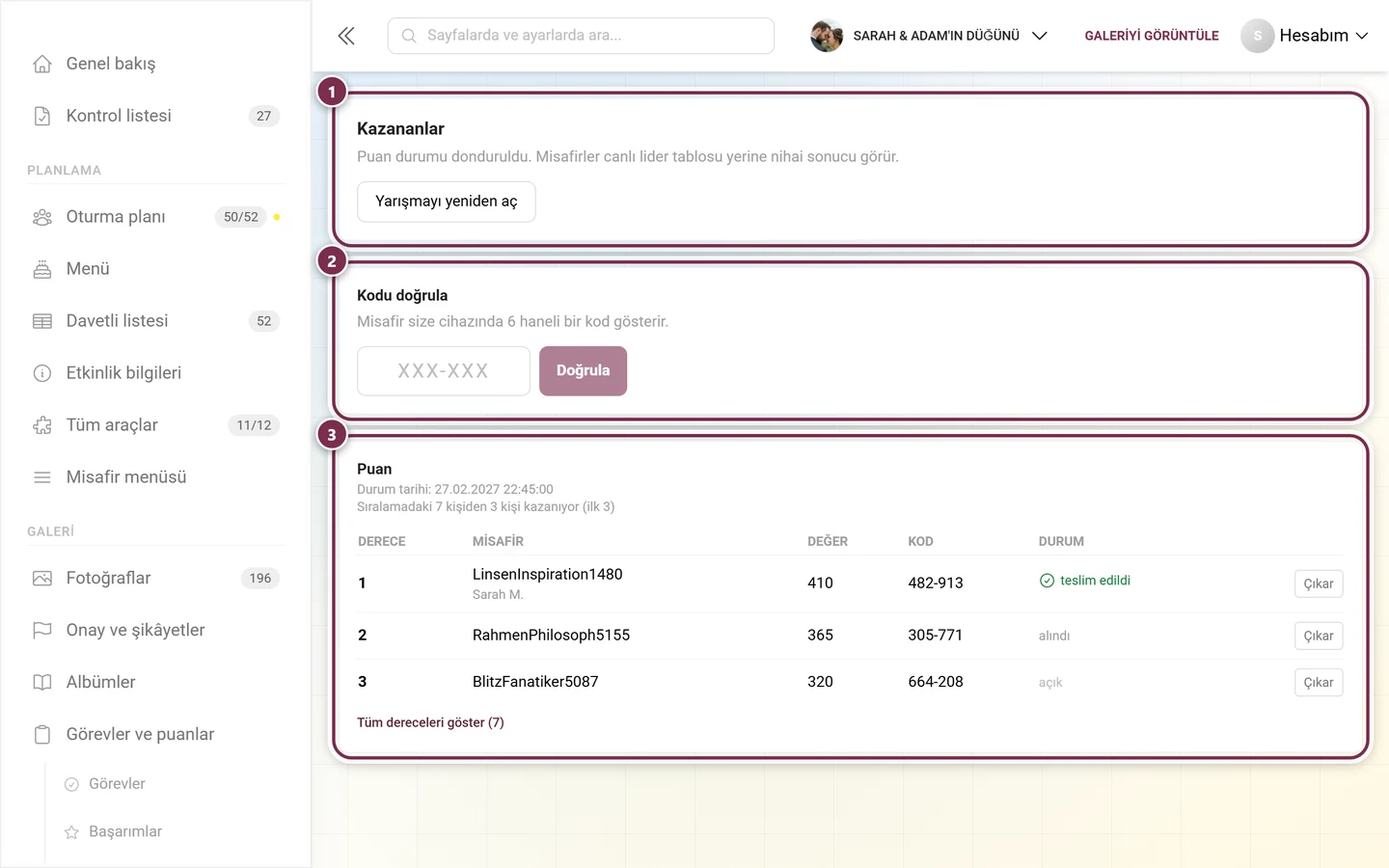
Task: Open the Başarımlar submenu item
Action: click(x=125, y=832)
